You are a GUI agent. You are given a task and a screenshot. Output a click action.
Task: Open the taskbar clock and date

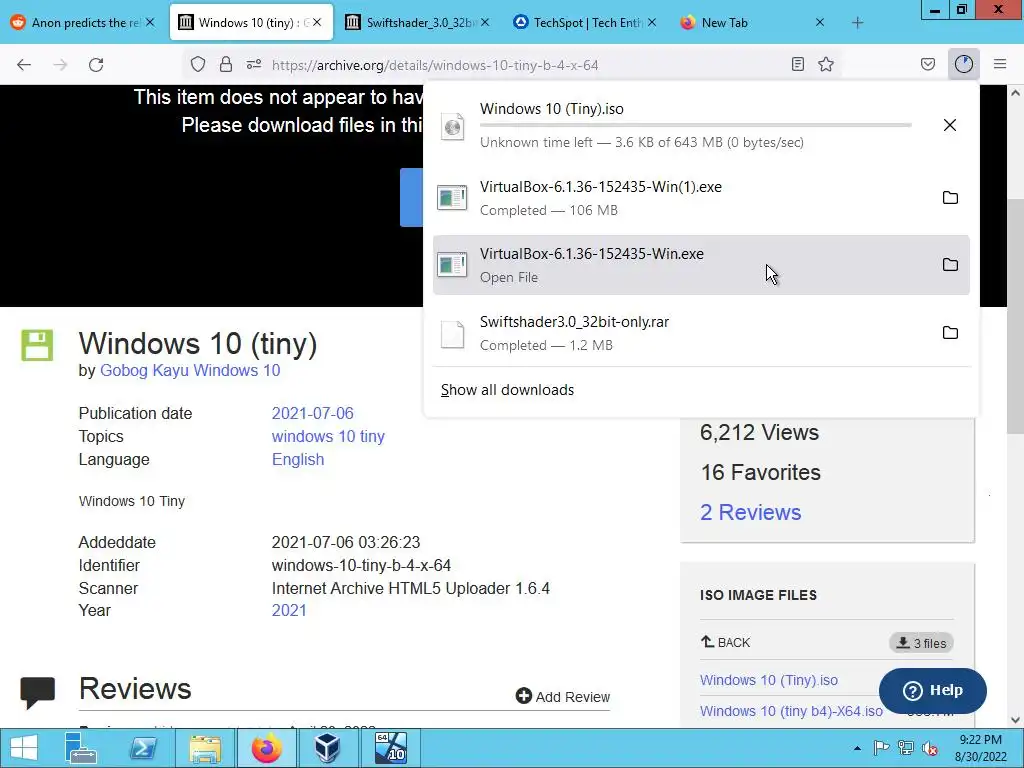point(980,748)
